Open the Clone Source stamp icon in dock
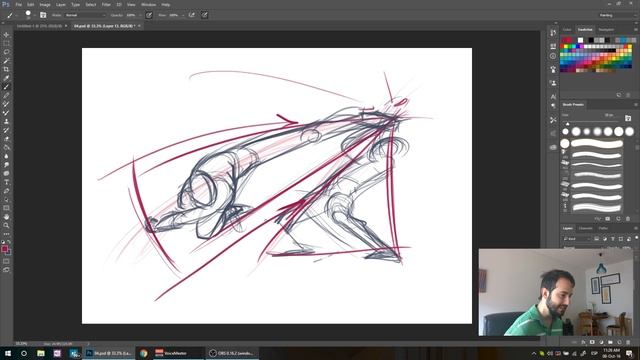 point(553,82)
